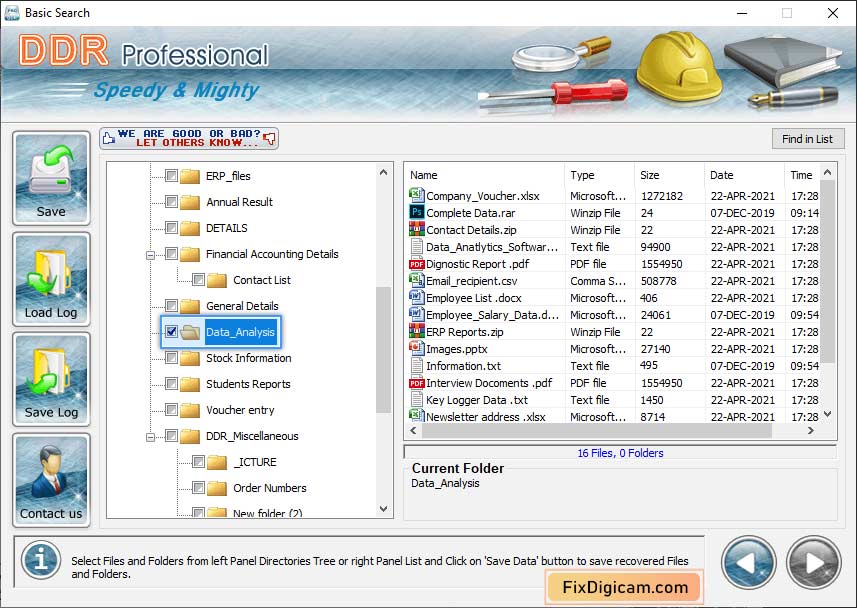This screenshot has height=608, width=857.
Task: Collapse the Financial Accounting Details tree node
Action: pyautogui.click(x=150, y=255)
